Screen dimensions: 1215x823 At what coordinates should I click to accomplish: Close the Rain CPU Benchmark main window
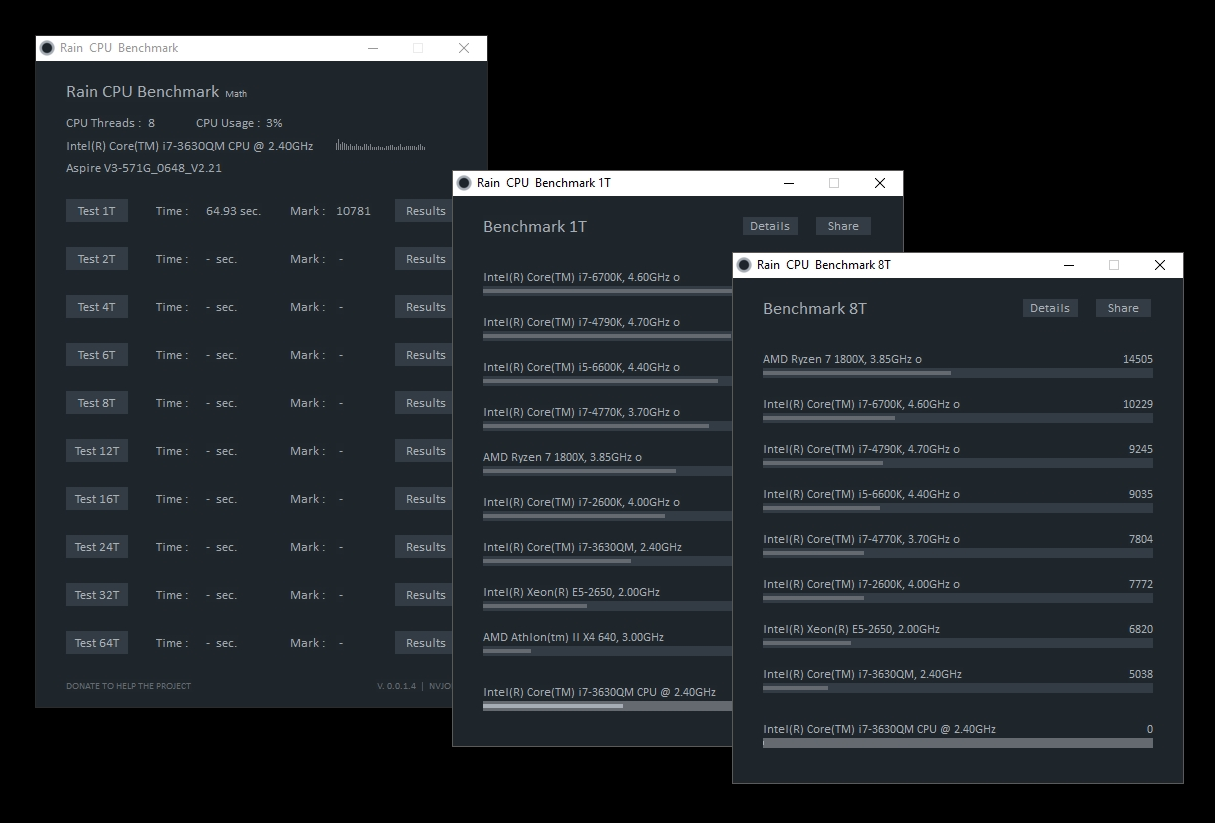[x=464, y=48]
